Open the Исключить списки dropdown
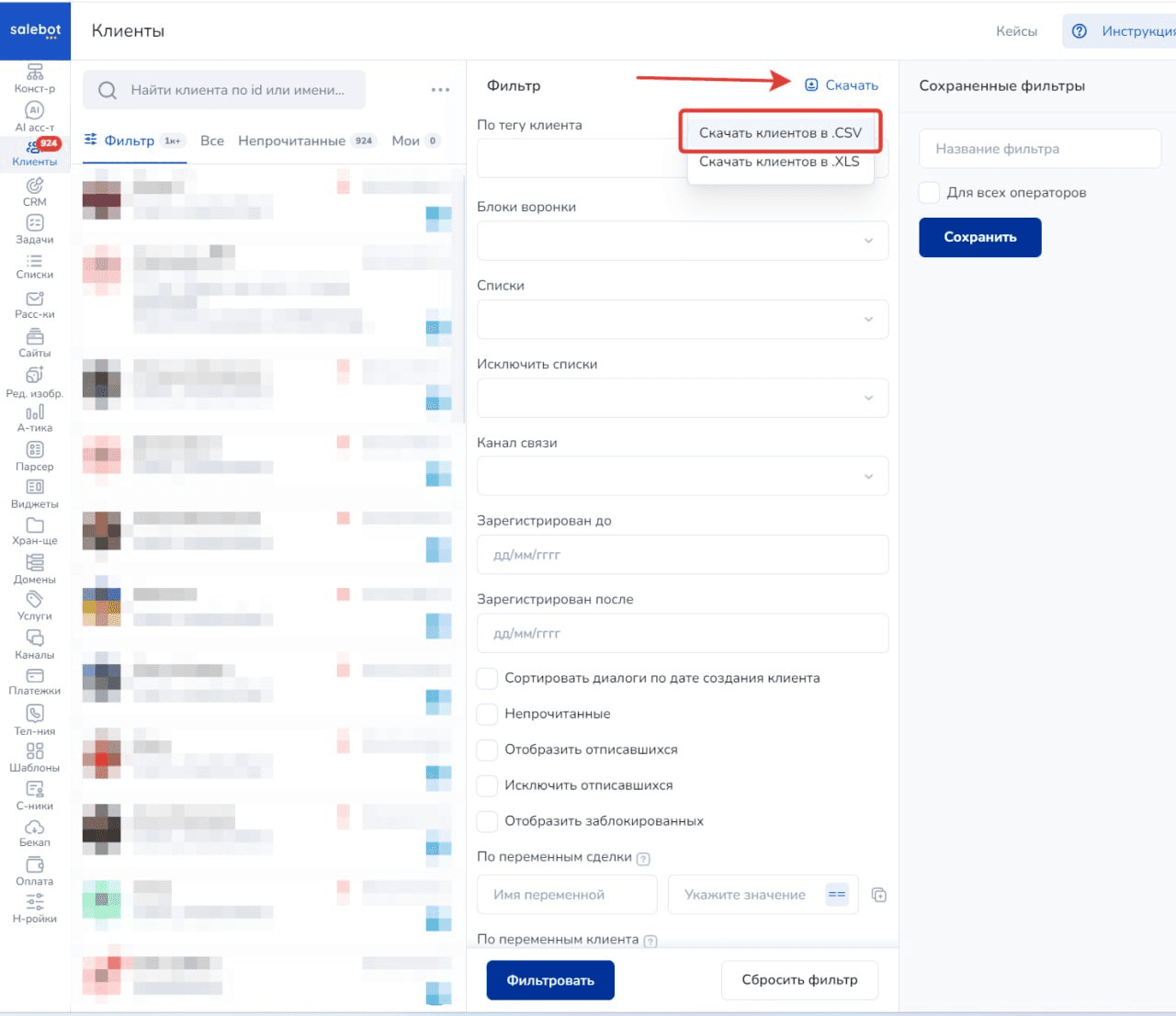This screenshot has width=1176, height=1016. (682, 398)
